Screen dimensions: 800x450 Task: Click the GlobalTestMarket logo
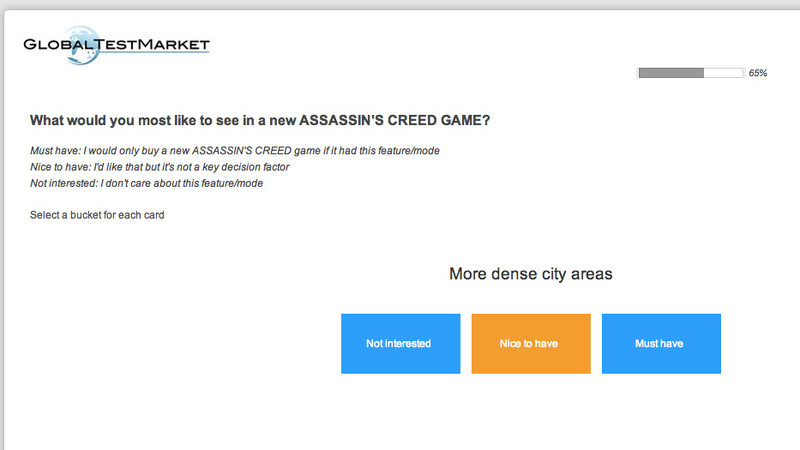point(116,45)
